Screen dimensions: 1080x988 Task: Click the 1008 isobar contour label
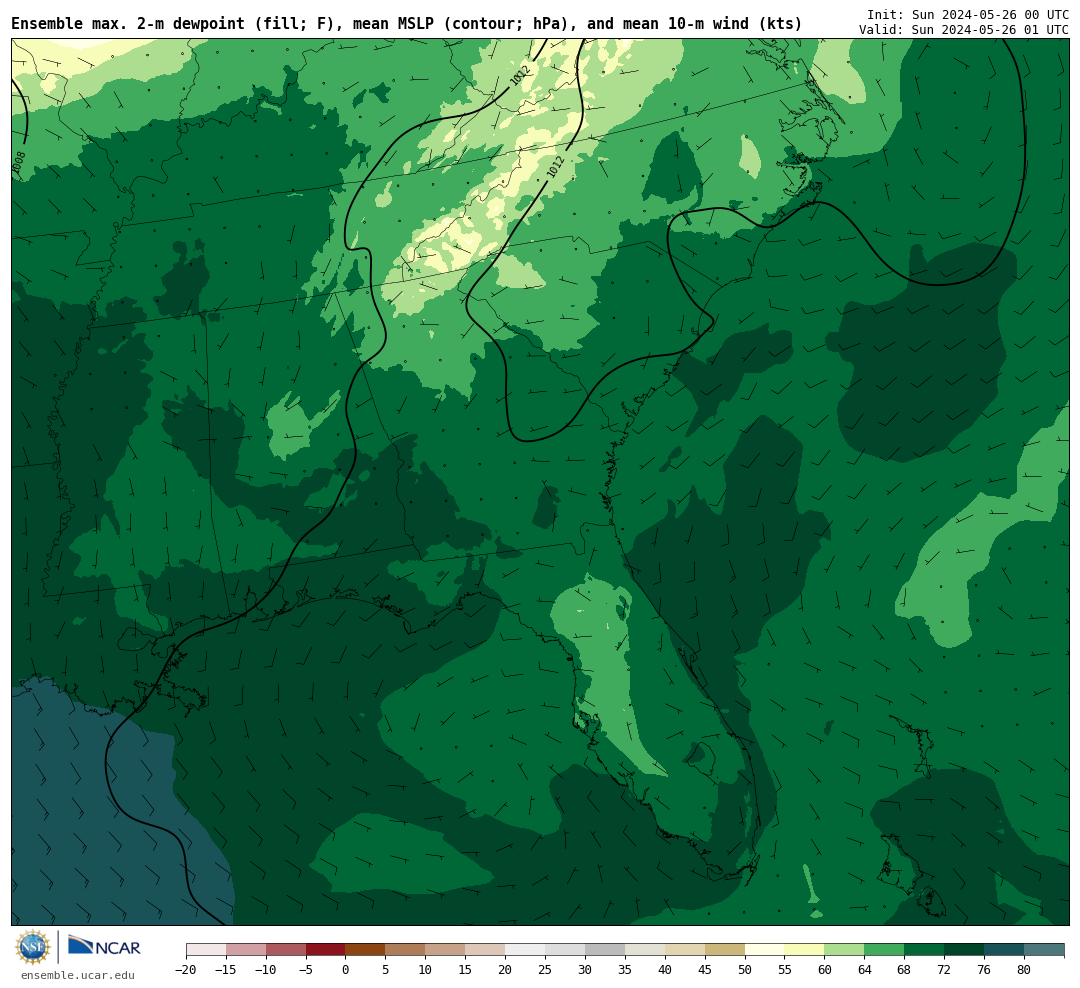(19, 162)
